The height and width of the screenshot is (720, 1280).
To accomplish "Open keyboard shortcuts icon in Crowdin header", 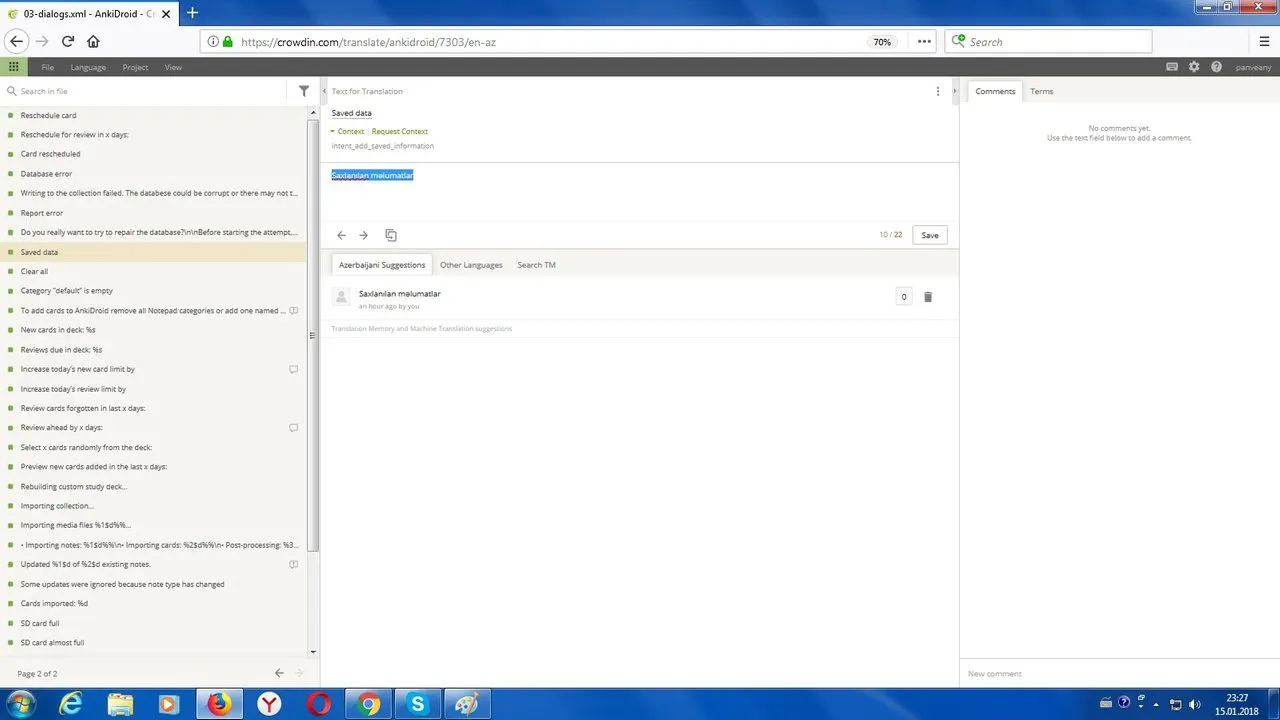I will pyautogui.click(x=1172, y=67).
